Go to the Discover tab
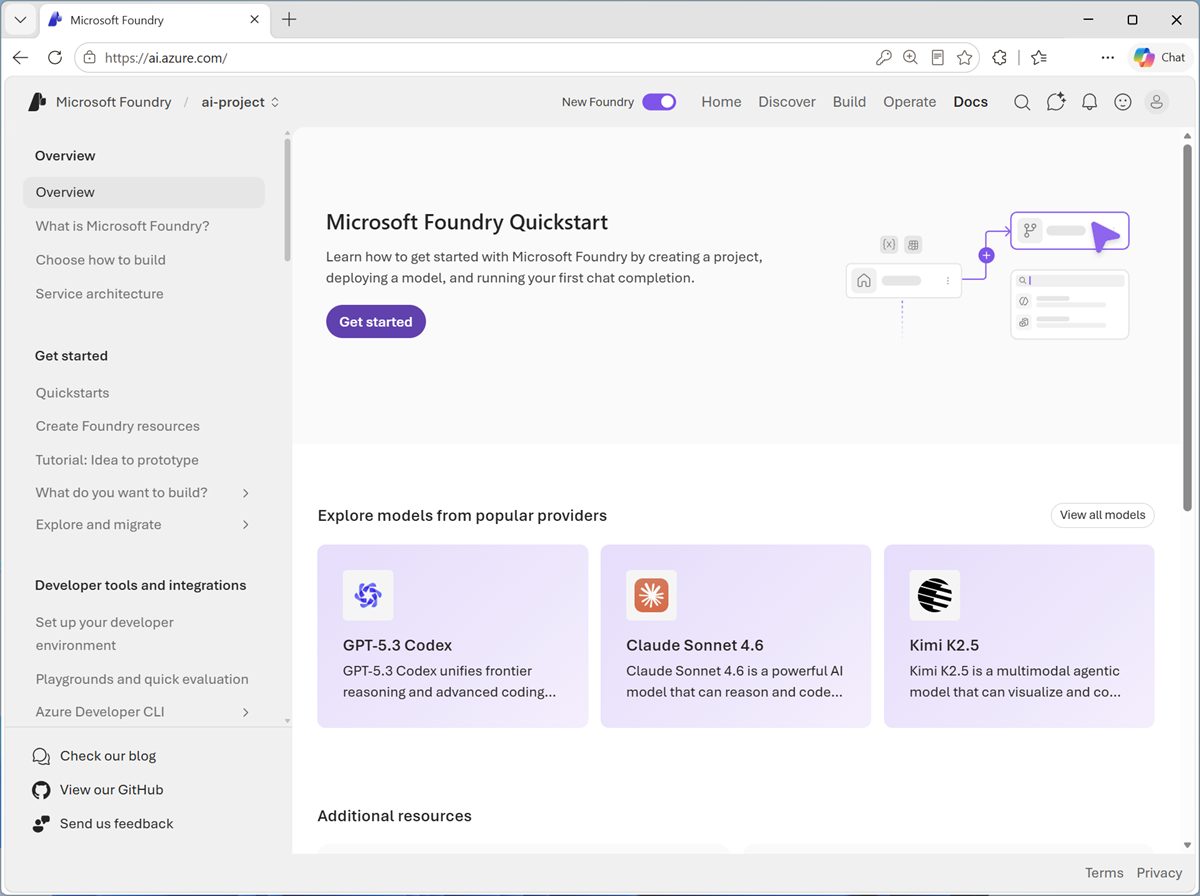 (787, 102)
